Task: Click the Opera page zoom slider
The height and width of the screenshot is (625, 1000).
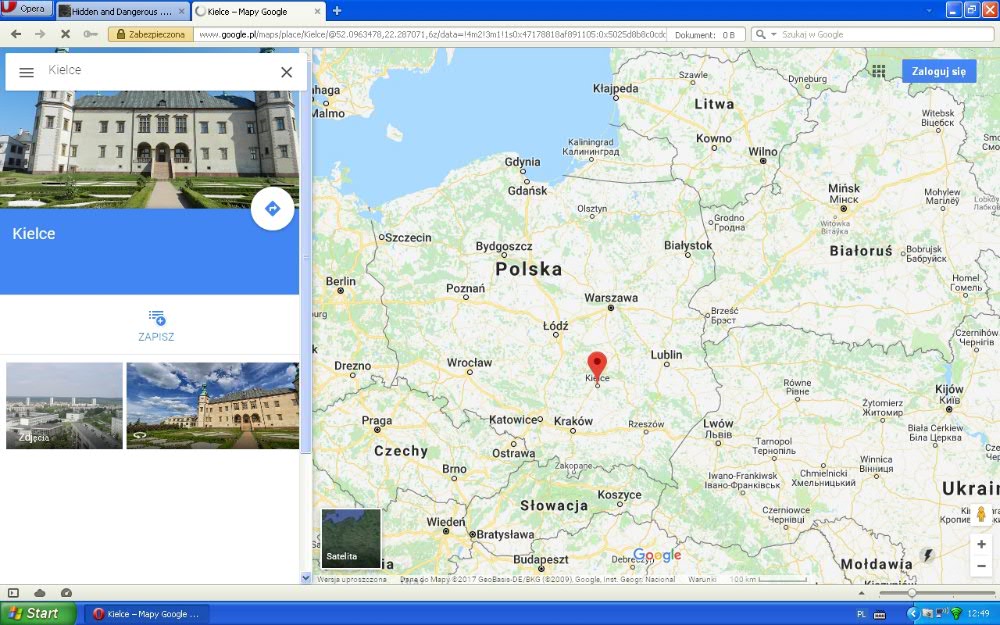Action: (x=937, y=593)
